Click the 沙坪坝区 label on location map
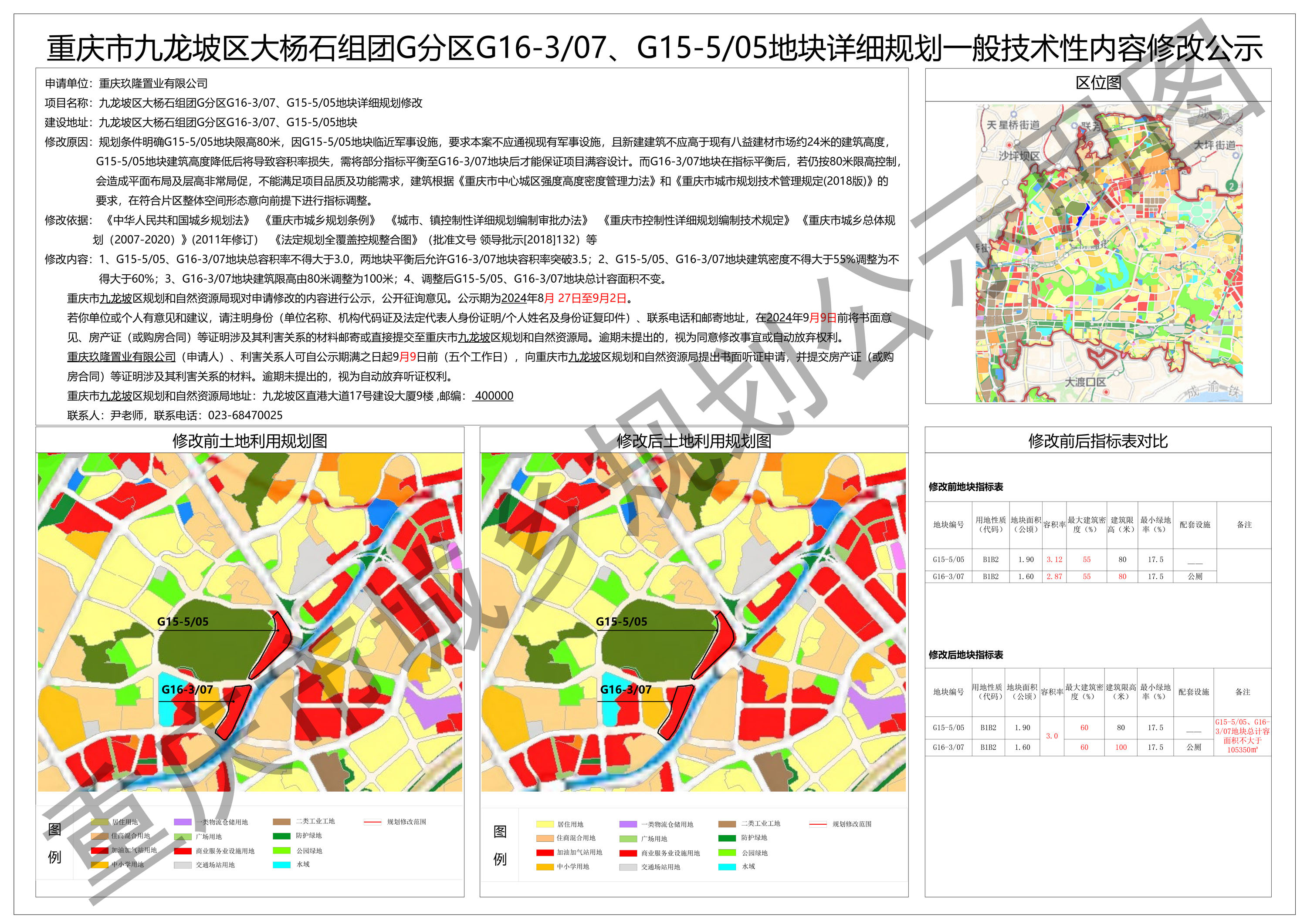The width and height of the screenshot is (1307, 924). (x=1019, y=155)
